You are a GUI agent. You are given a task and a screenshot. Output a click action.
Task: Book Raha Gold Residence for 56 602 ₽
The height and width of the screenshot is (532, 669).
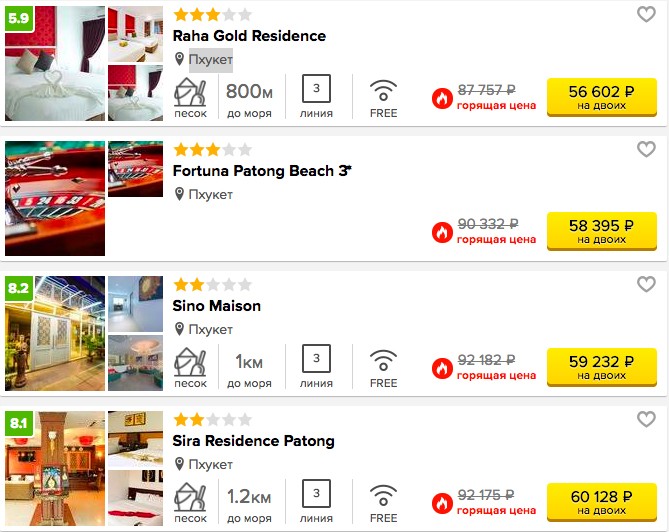click(602, 97)
